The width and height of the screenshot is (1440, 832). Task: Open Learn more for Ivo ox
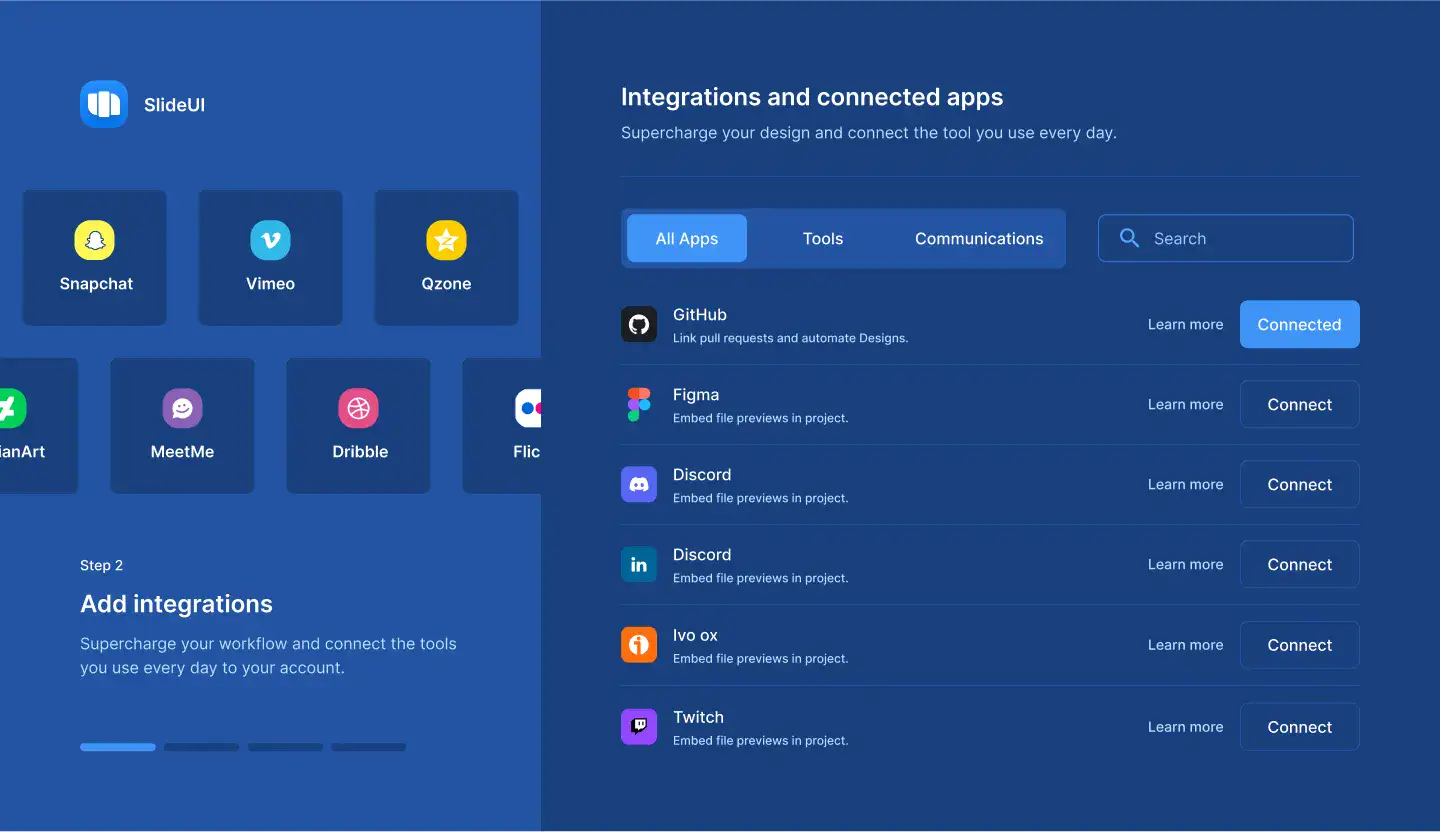coord(1185,645)
